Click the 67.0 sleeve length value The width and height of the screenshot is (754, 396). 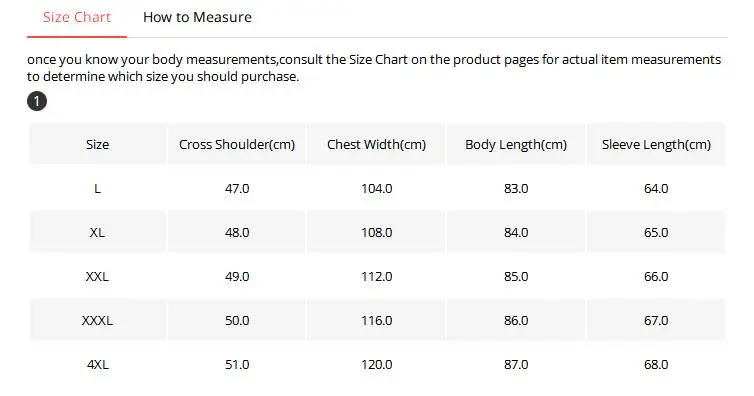(656, 321)
